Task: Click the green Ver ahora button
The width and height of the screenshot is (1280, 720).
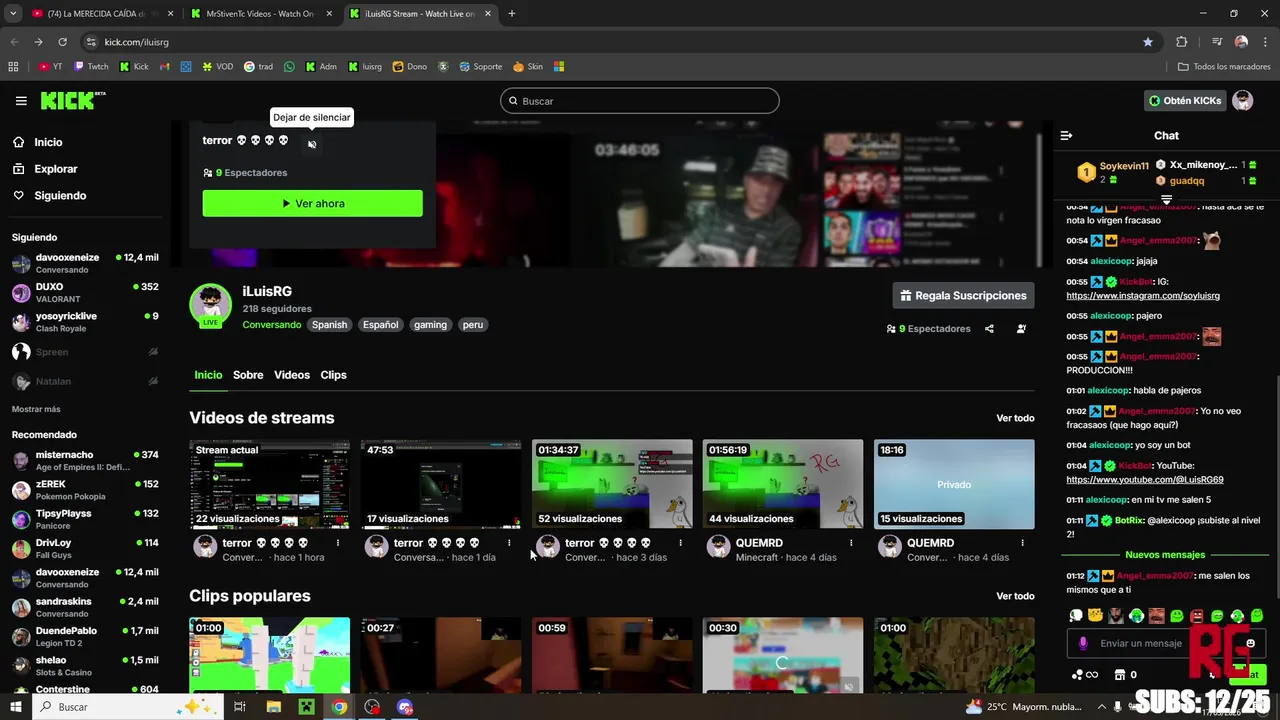Action: (312, 203)
